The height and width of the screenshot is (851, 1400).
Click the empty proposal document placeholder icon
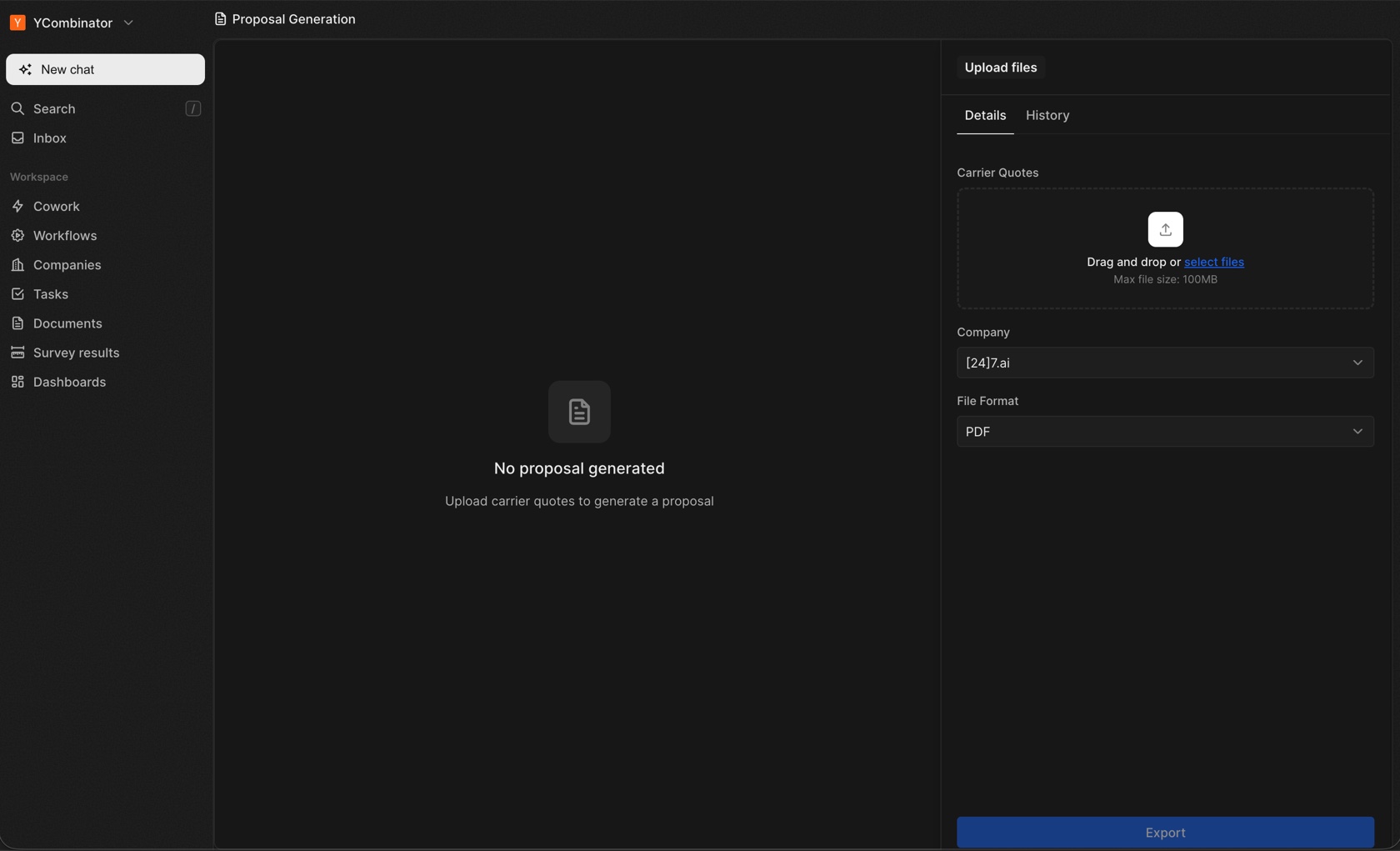pos(579,412)
